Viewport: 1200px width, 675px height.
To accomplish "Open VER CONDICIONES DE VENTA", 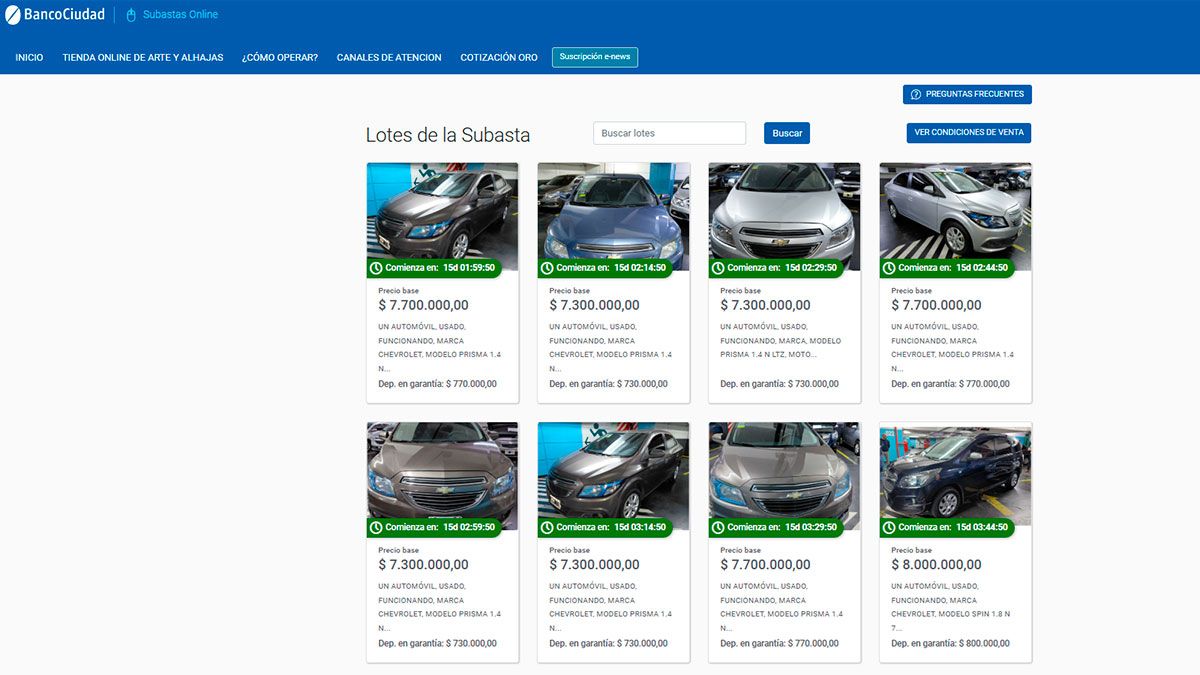I will point(968,132).
